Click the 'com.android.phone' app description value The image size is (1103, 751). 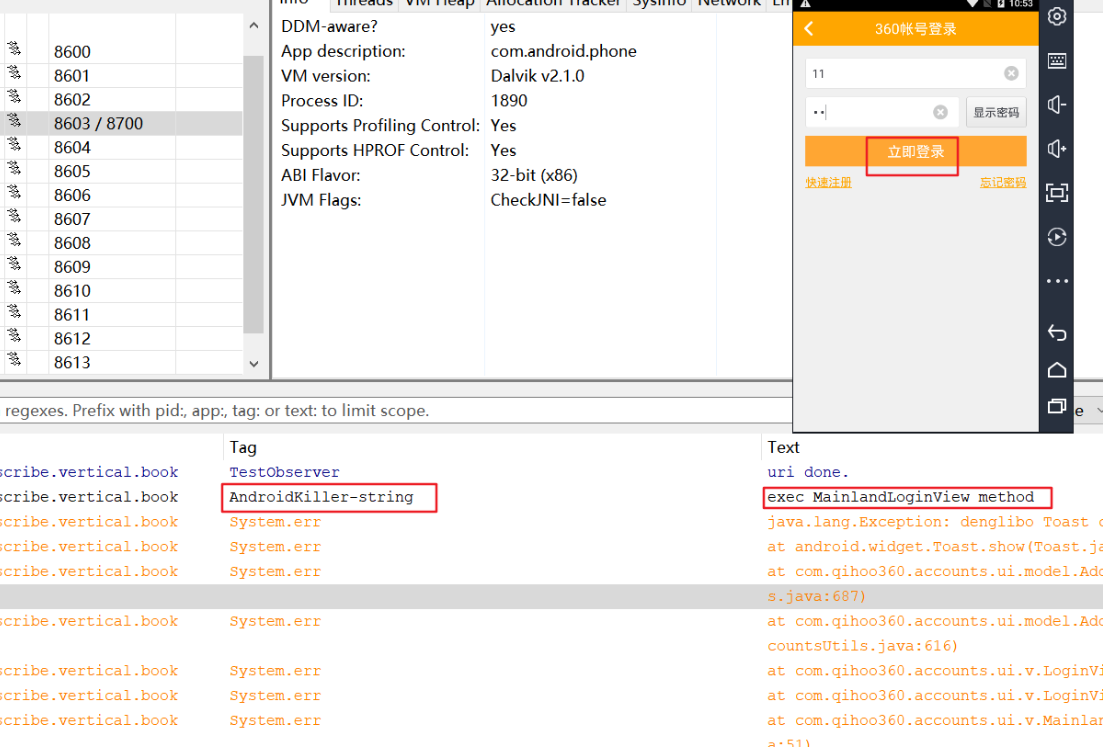pos(563,51)
